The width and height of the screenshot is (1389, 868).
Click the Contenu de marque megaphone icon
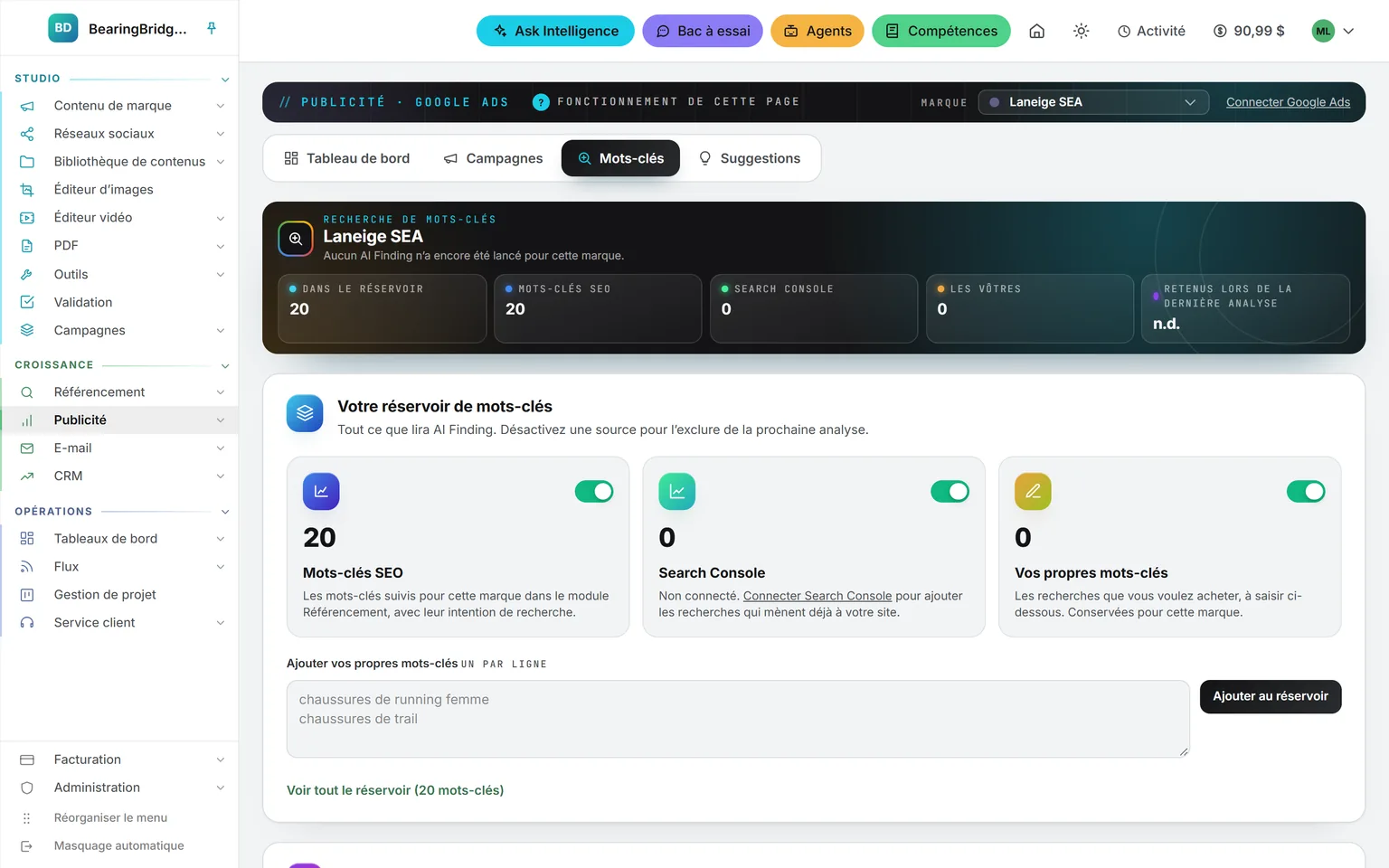[27, 106]
